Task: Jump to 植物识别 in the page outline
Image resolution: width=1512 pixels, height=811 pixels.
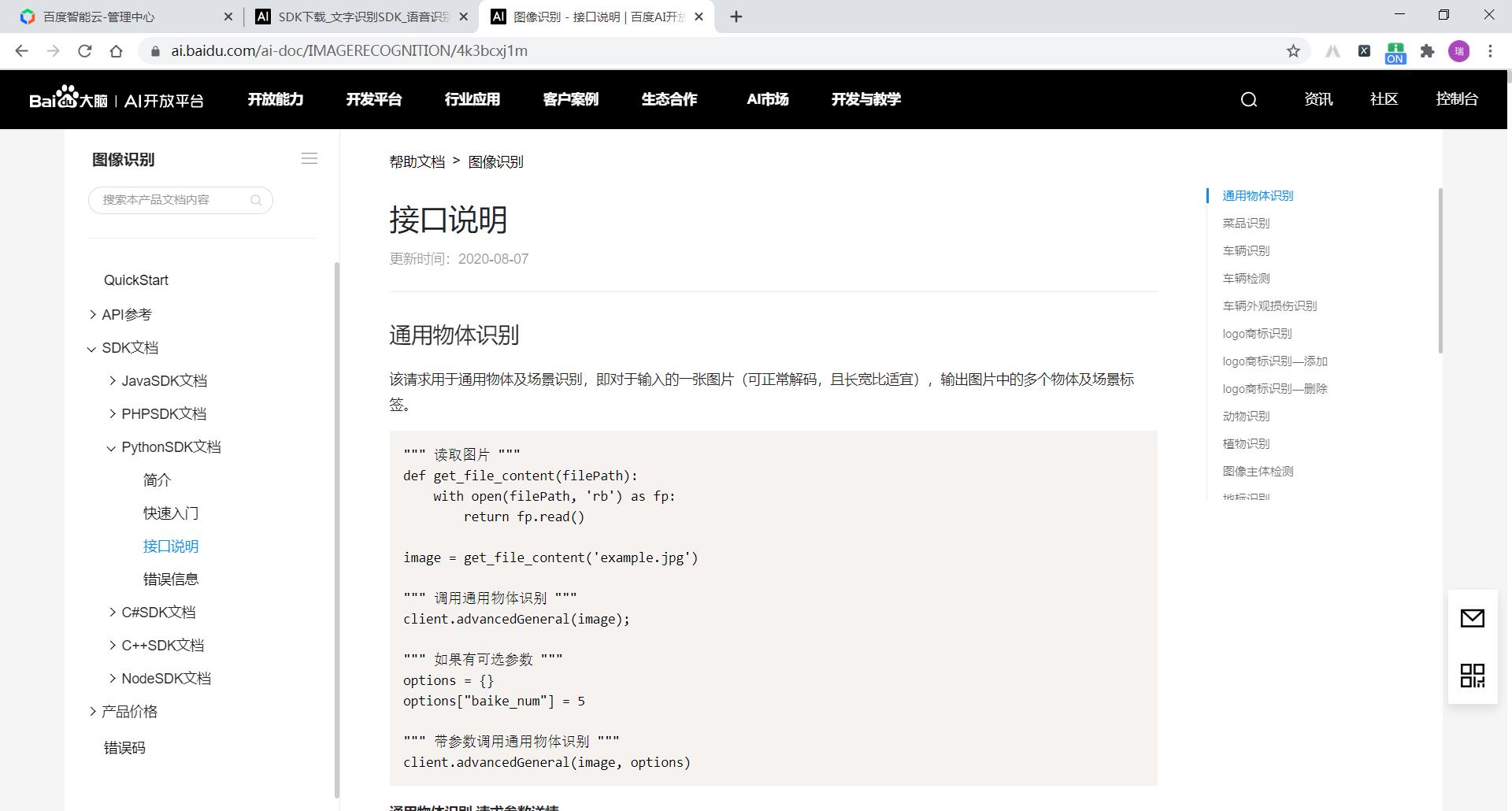Action: (1246, 443)
